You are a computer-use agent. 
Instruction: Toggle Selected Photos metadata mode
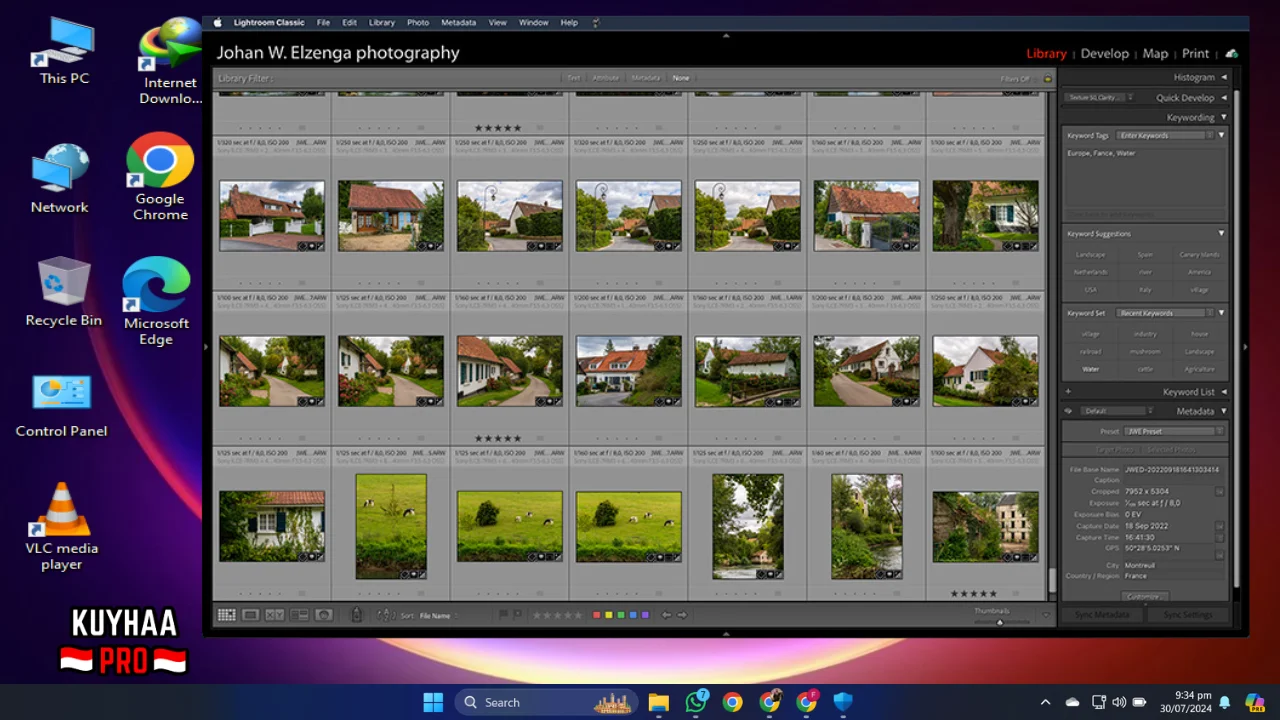click(1171, 450)
